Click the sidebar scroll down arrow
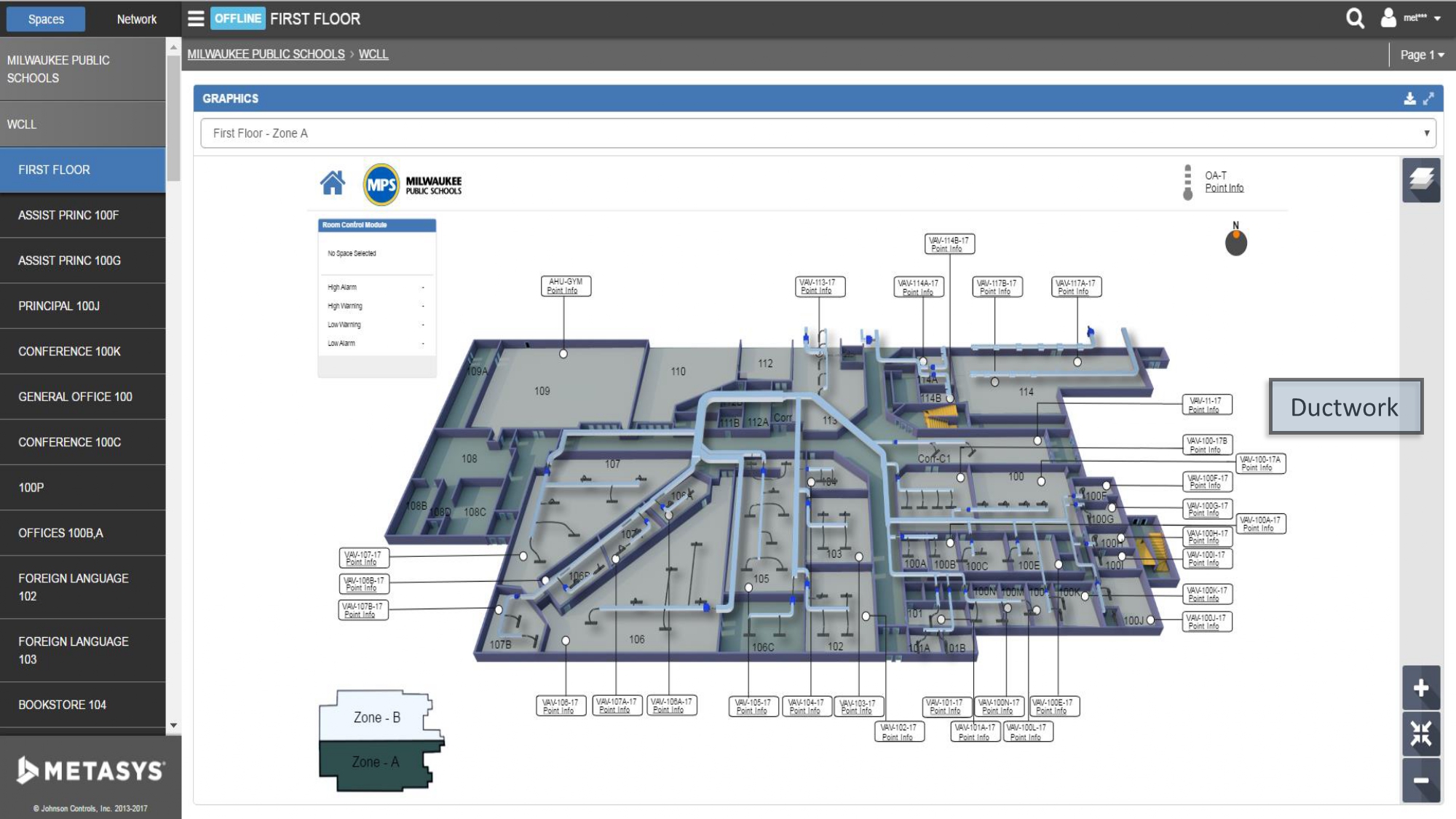This screenshot has width=1456, height=819. coord(173,725)
